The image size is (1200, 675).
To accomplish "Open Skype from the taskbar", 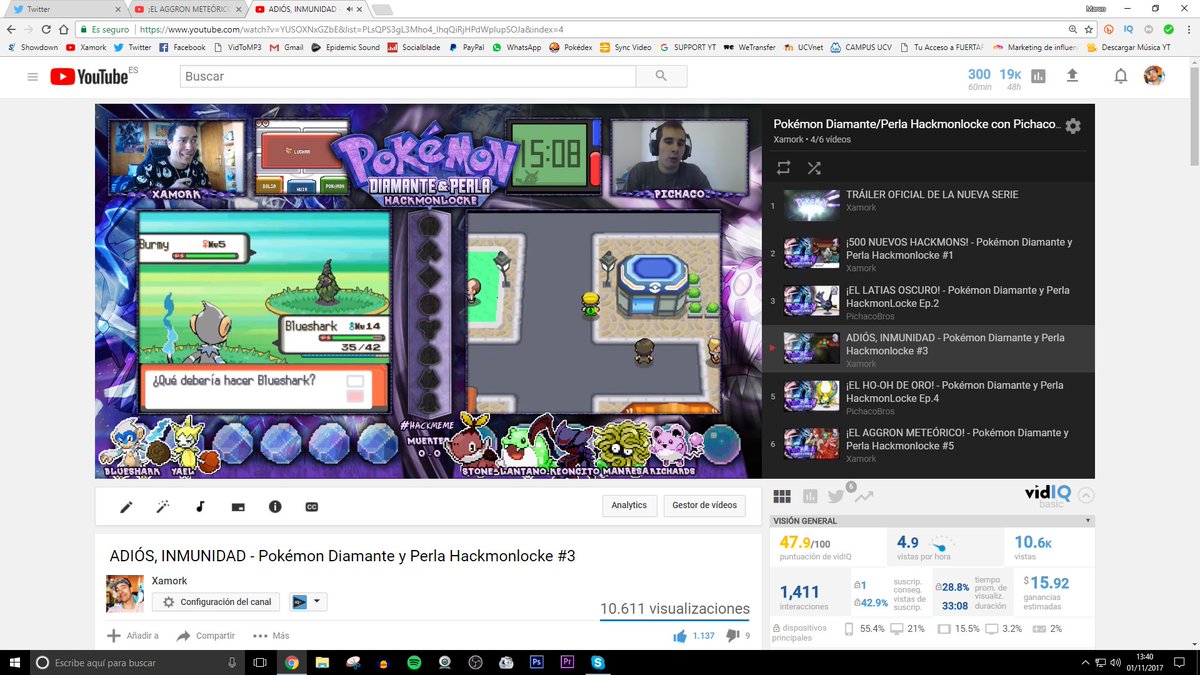I will tap(598, 662).
